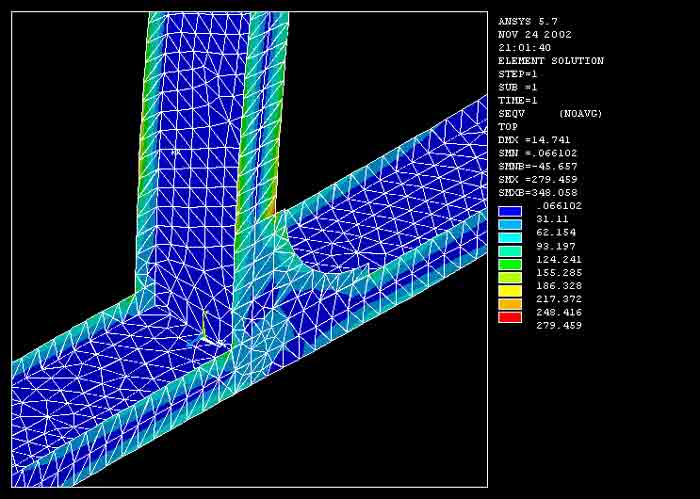Click the dark blue legend swatch at .066102
The image size is (700, 499).
point(510,212)
